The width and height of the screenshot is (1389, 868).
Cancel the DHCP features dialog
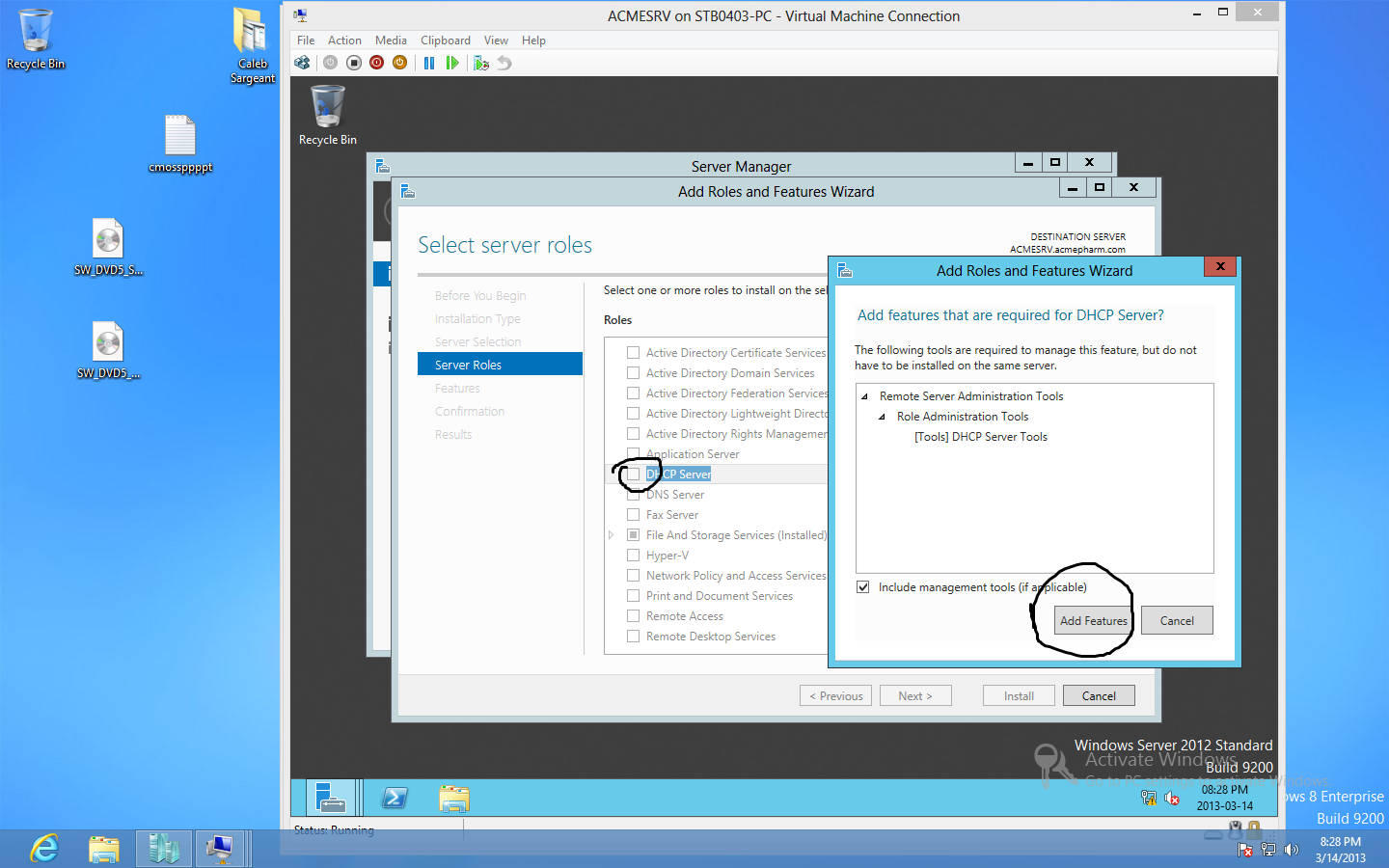pyautogui.click(x=1177, y=620)
